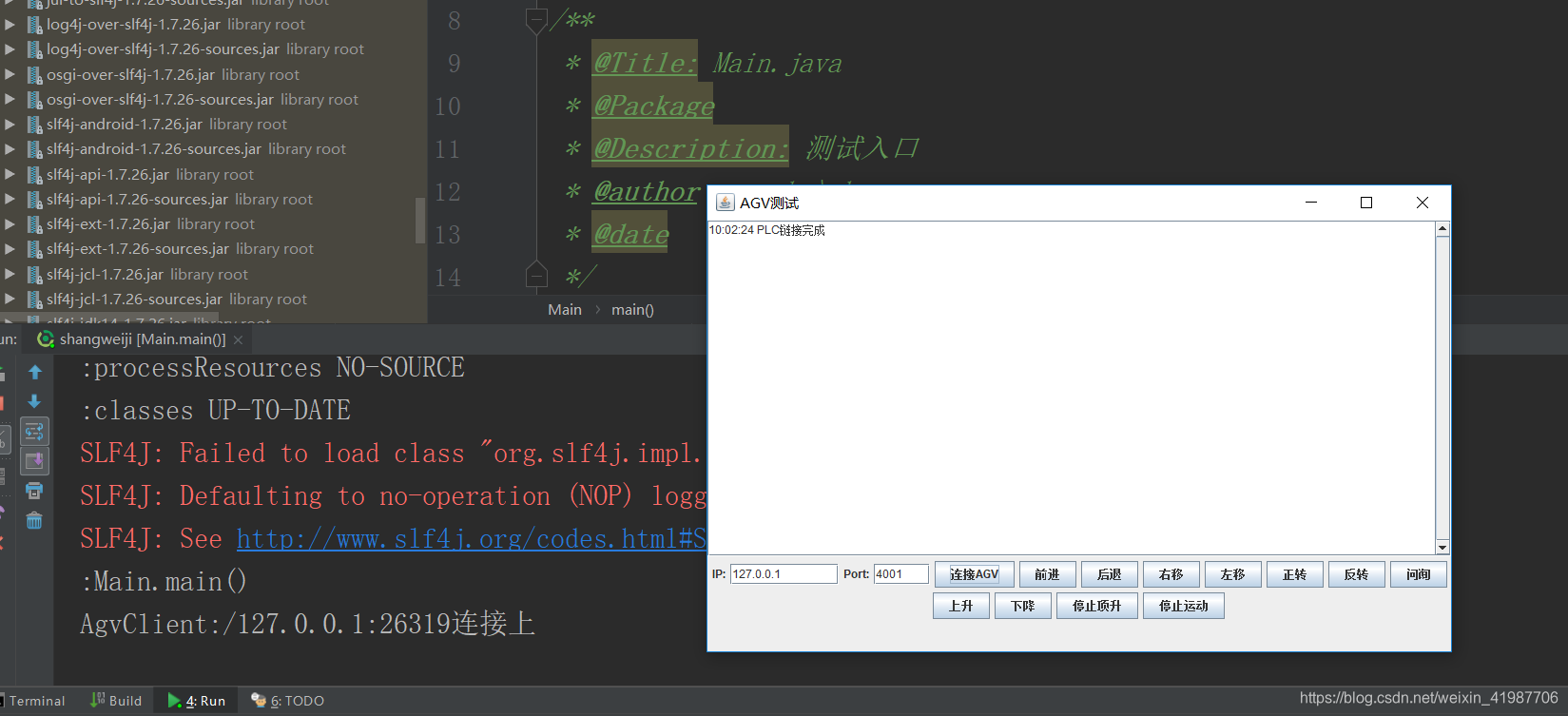Click the 上升 button
Screen dimensions: 1568x716
point(961,606)
